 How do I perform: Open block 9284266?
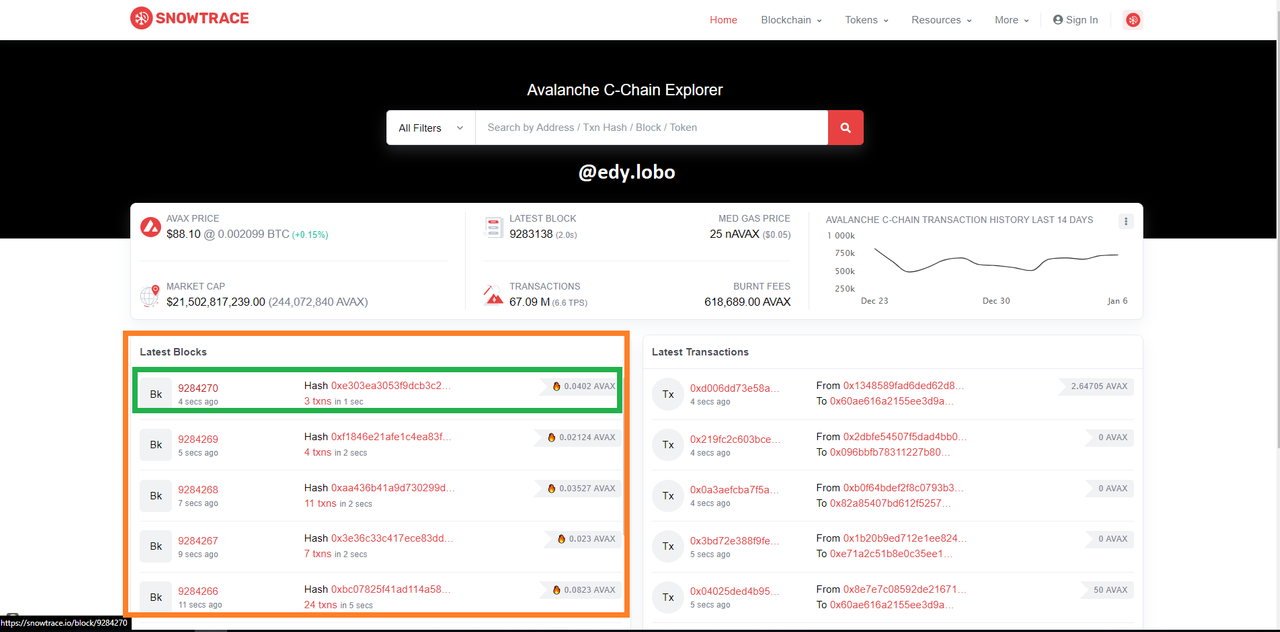coord(198,591)
